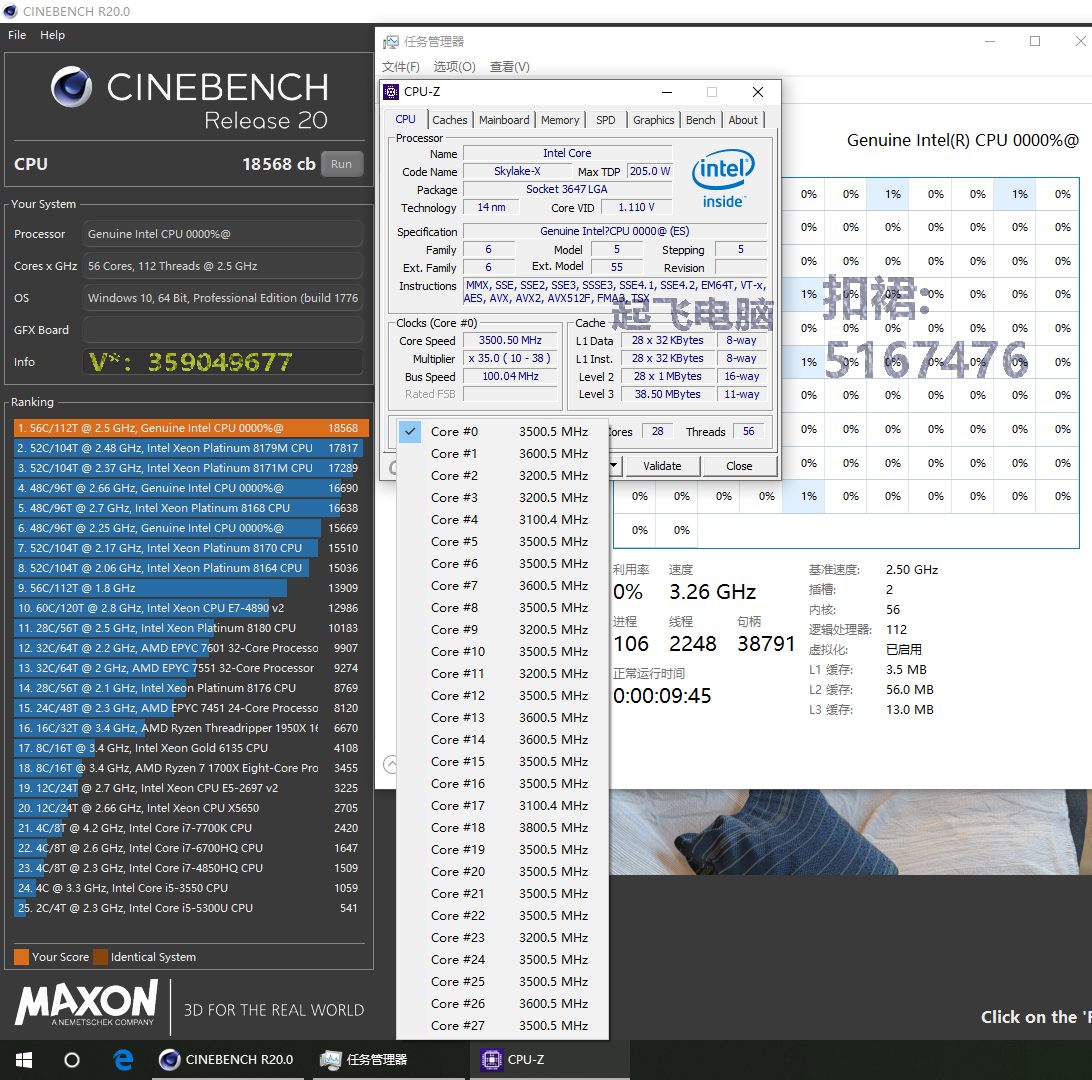Select ranking entry 9. 56C/112T @ 1.8 GHz

click(190, 588)
